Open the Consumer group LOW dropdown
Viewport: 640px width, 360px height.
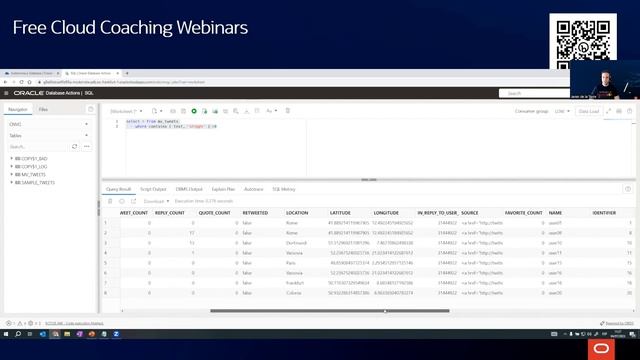pos(562,111)
